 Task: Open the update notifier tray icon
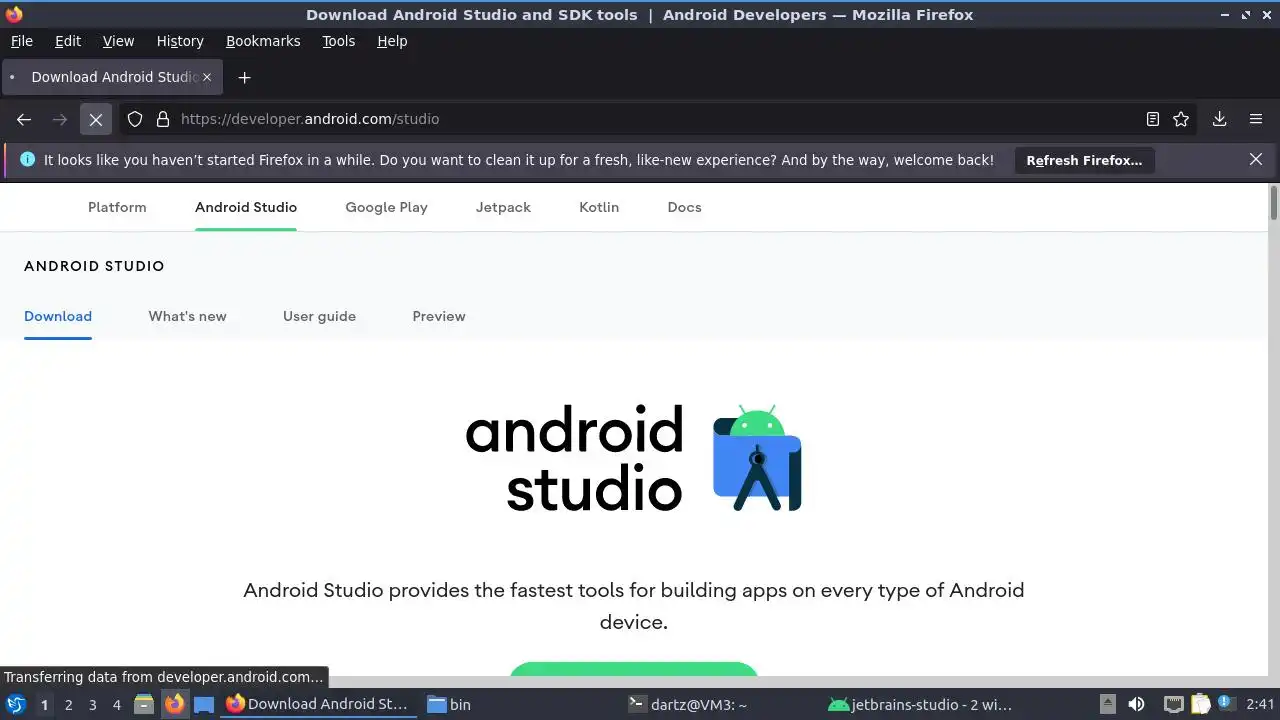coord(1225,704)
